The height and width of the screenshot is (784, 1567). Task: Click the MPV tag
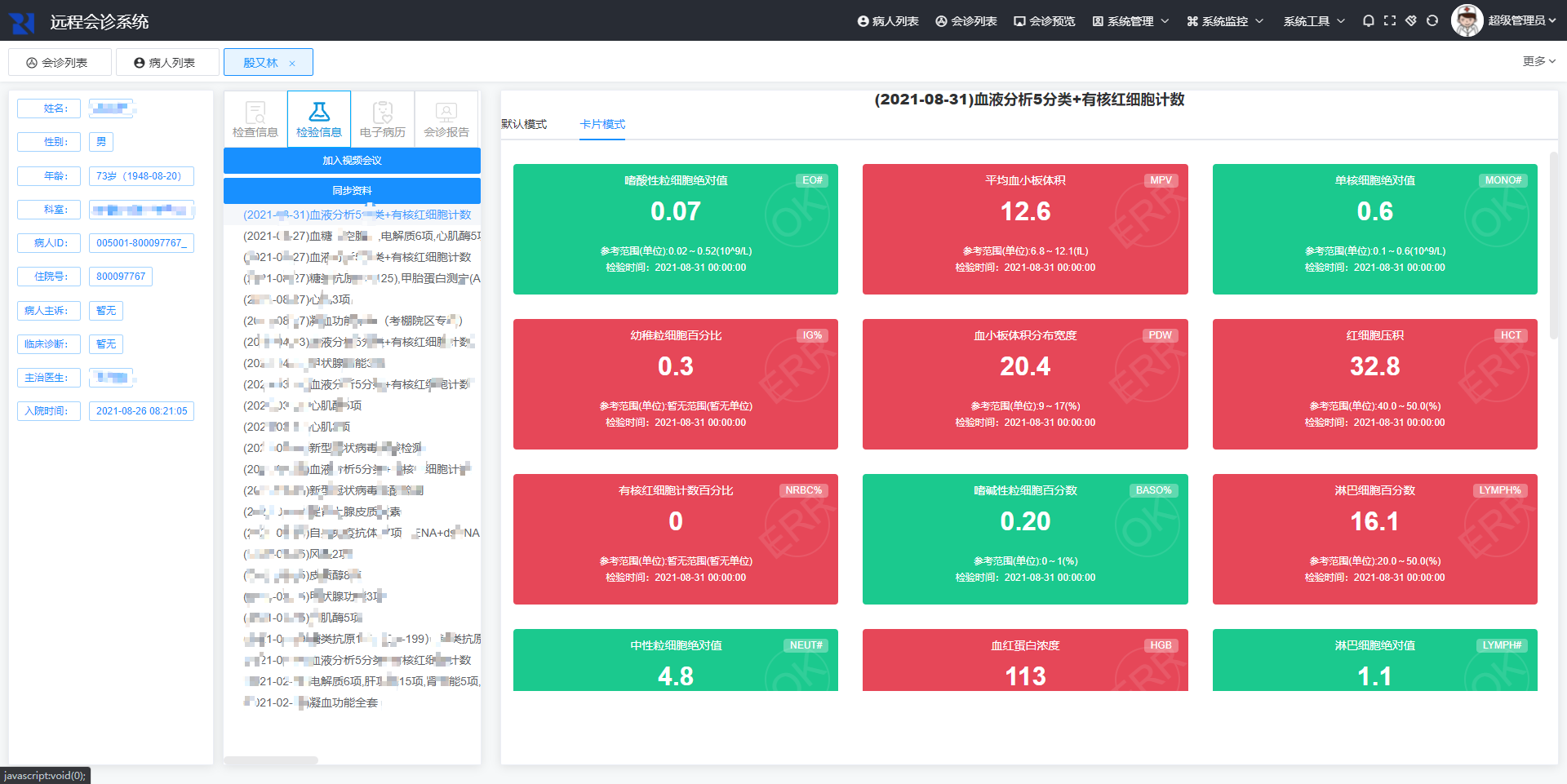(x=1161, y=180)
